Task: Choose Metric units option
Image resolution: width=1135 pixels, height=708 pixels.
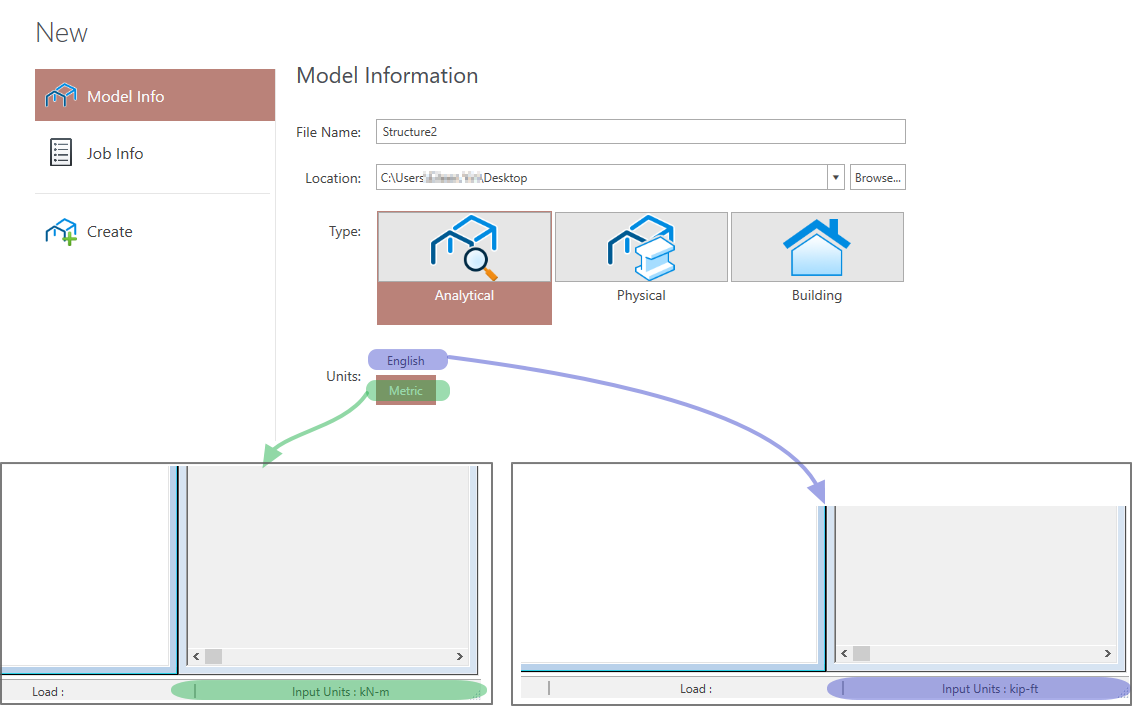Action: point(406,391)
